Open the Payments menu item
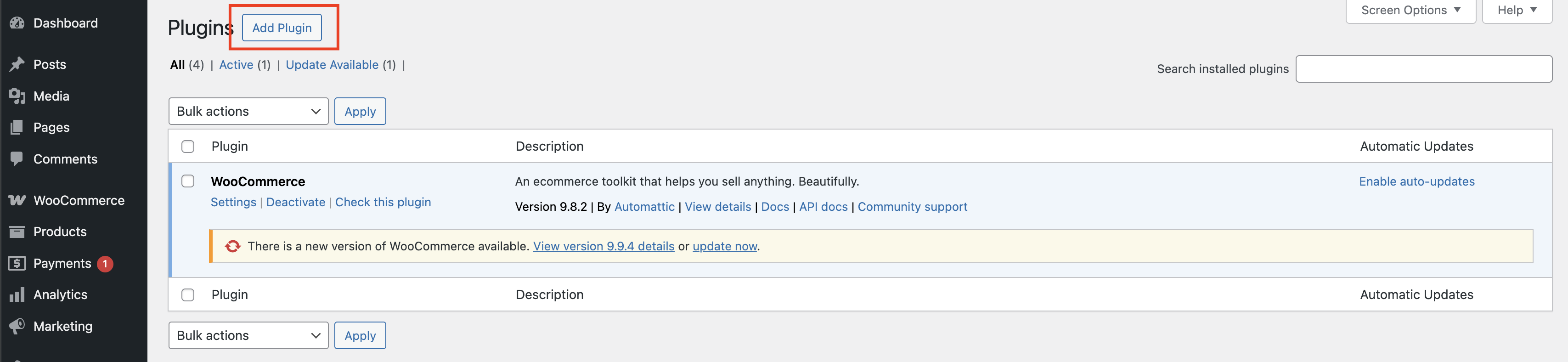1568x362 pixels. tap(62, 263)
